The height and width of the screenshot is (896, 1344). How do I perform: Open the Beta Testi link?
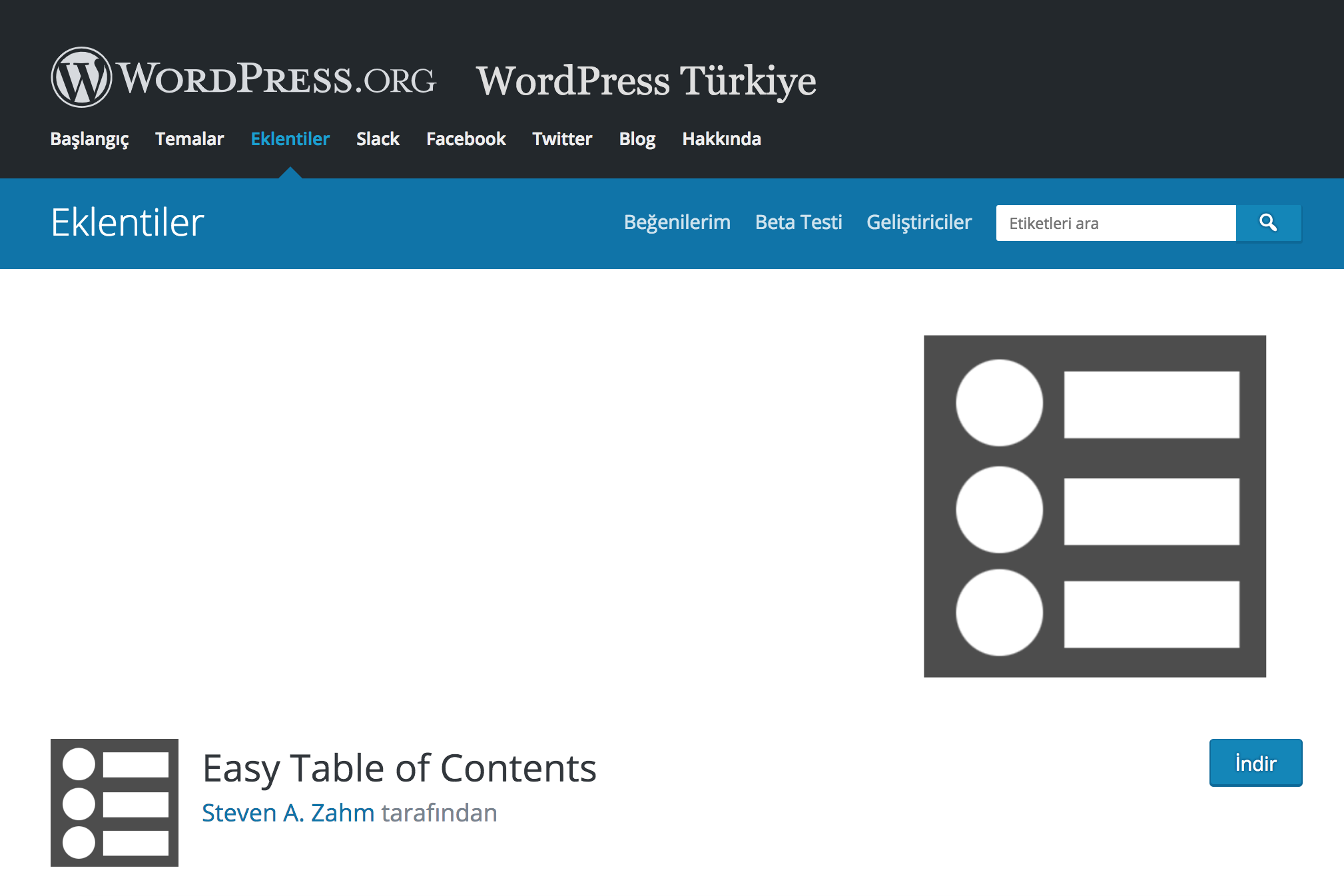click(x=799, y=222)
